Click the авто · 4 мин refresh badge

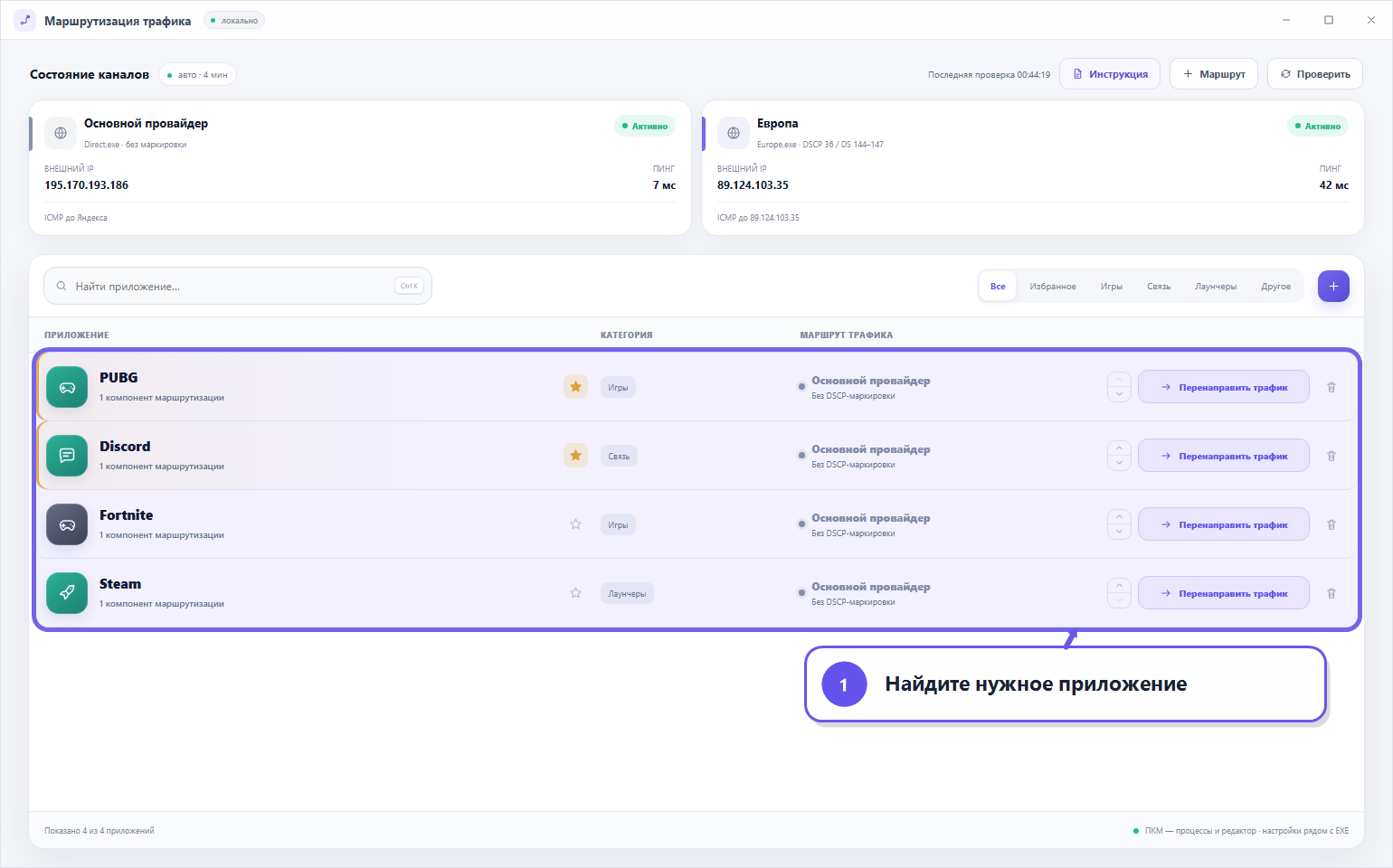(197, 75)
